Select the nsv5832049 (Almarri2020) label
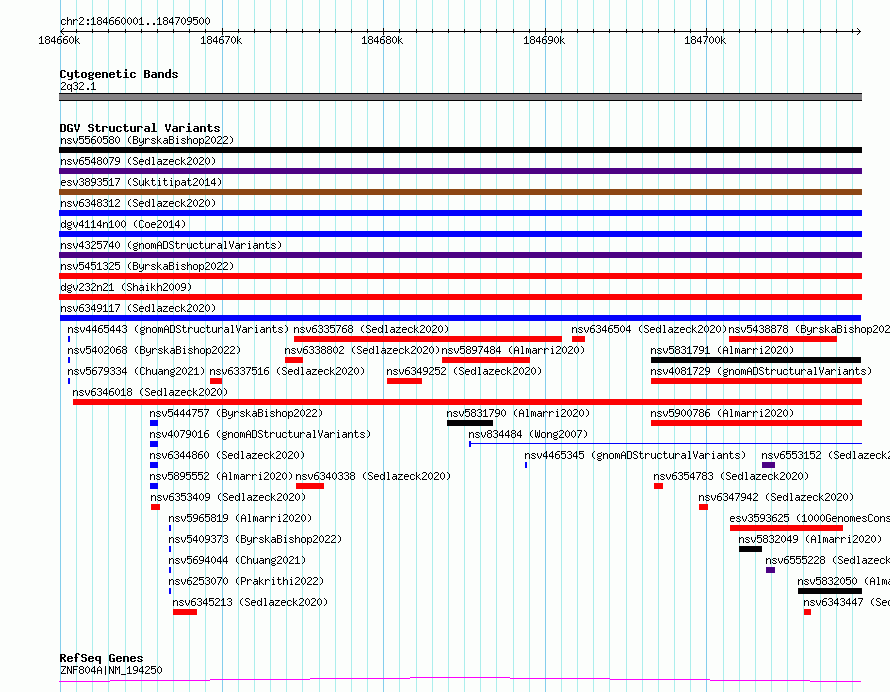 coord(810,539)
